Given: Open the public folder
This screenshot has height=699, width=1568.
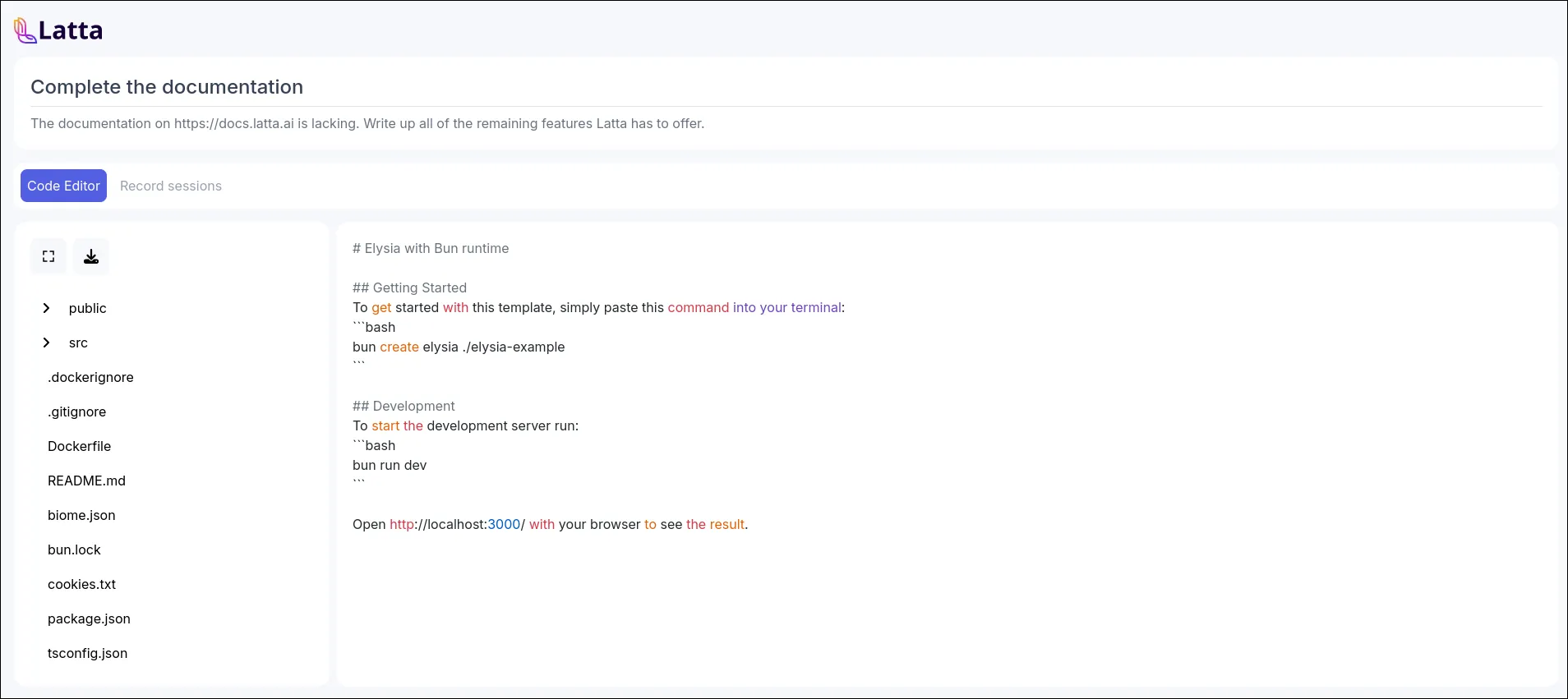Looking at the screenshot, I should click(88, 308).
